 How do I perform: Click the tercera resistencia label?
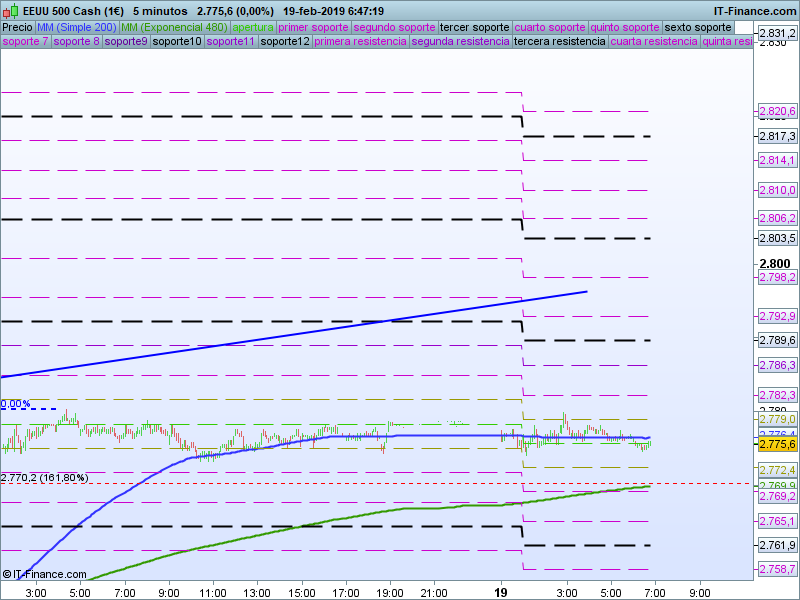(559, 42)
